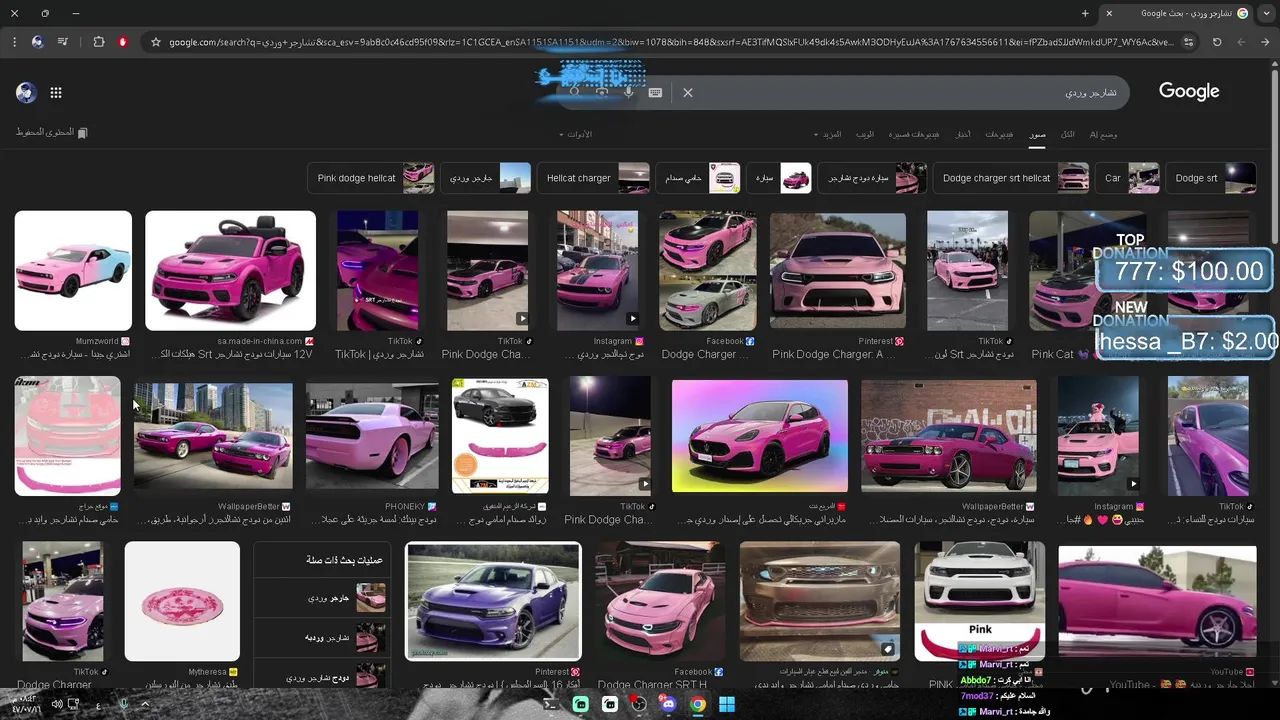Open the Tools (الأدوات) dropdown

[x=578, y=134]
